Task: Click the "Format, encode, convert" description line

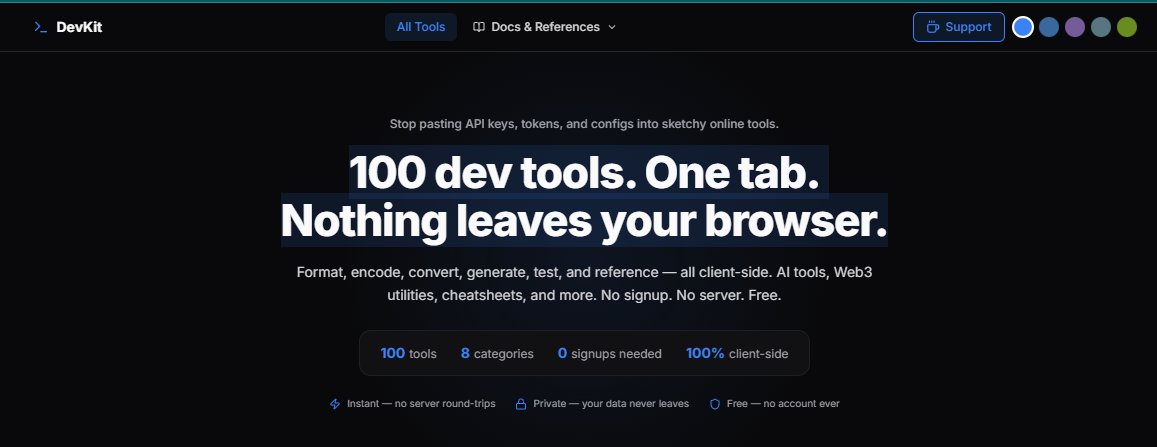Action: pyautogui.click(x=584, y=272)
